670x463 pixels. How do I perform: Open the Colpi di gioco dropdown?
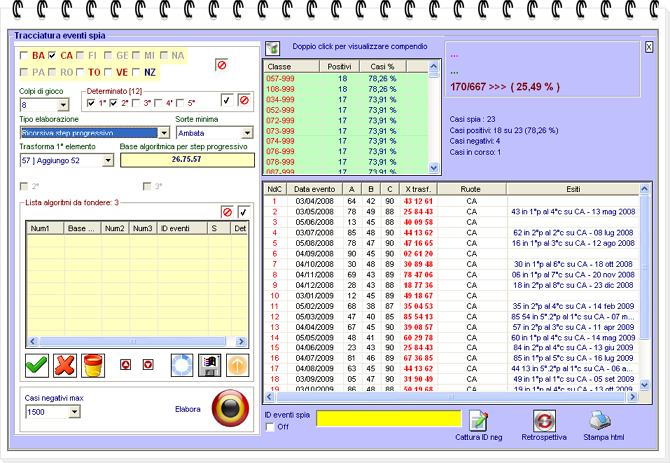click(62, 105)
